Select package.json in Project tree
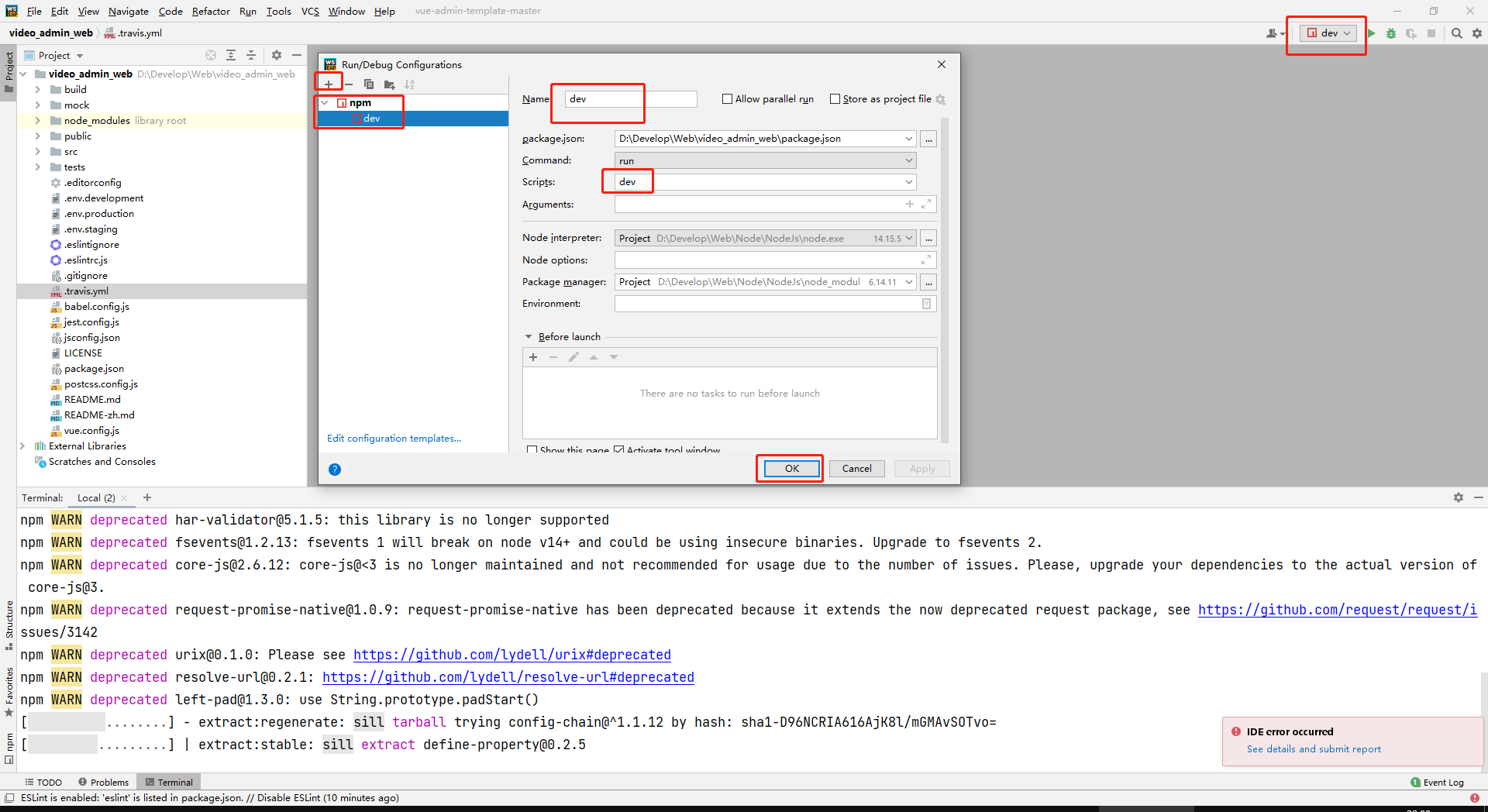 [x=94, y=369]
